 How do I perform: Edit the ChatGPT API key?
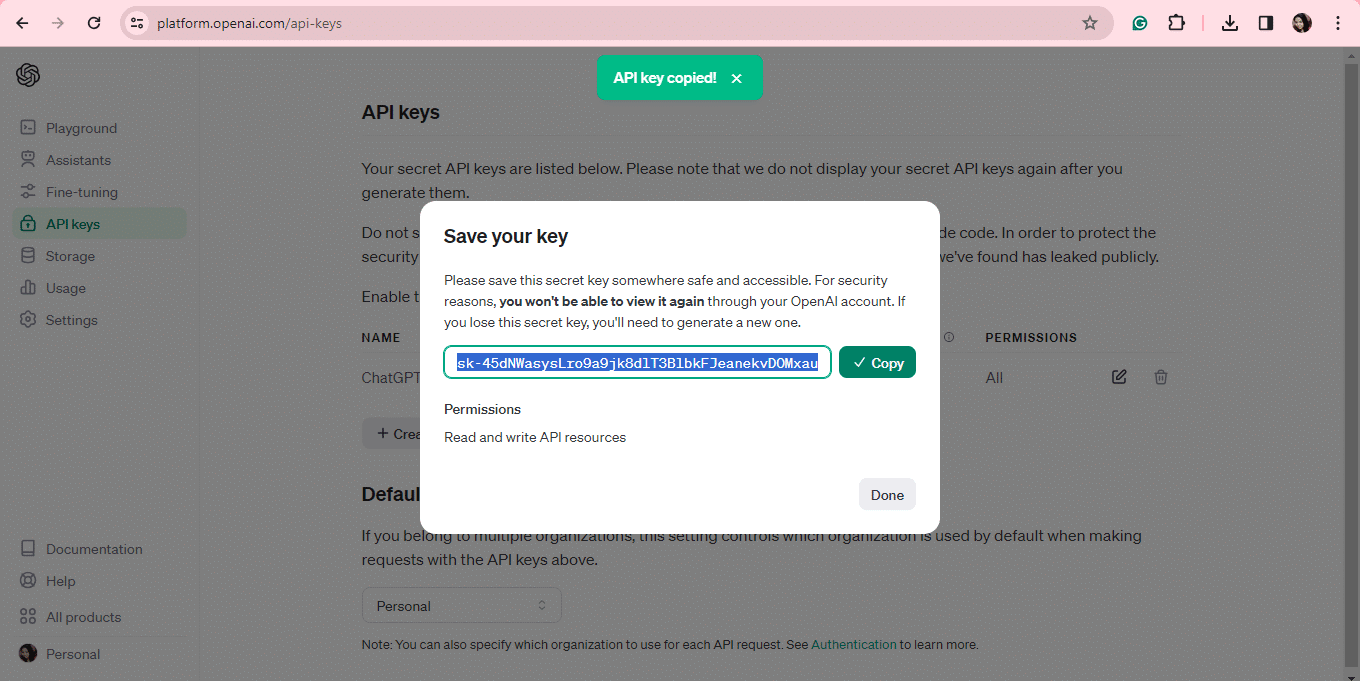[1119, 377]
